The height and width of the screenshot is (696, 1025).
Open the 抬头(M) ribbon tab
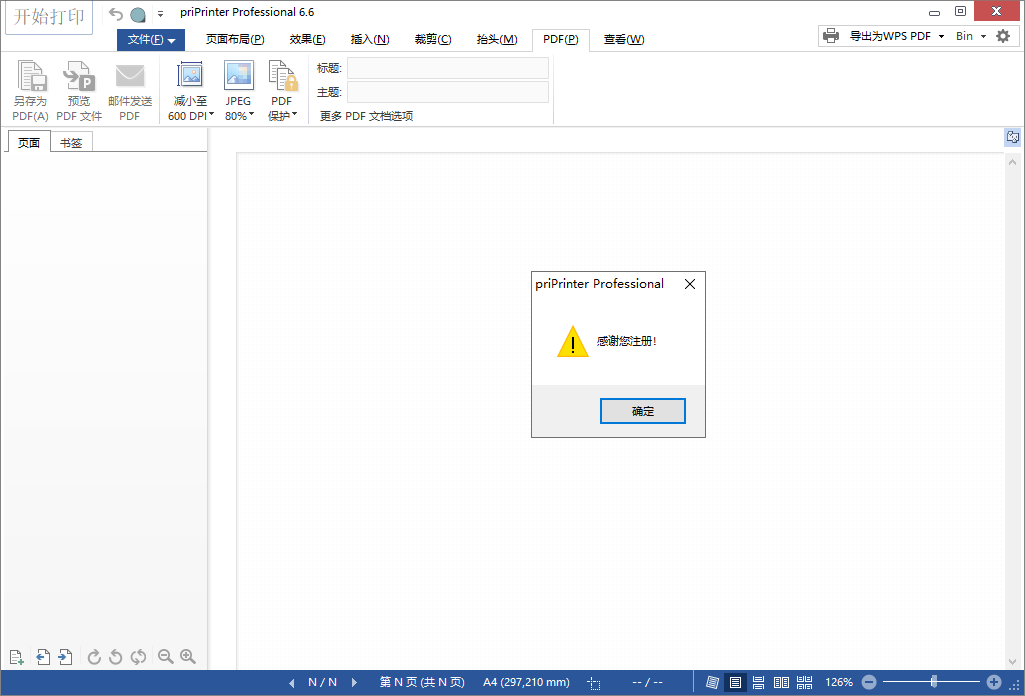pos(497,39)
